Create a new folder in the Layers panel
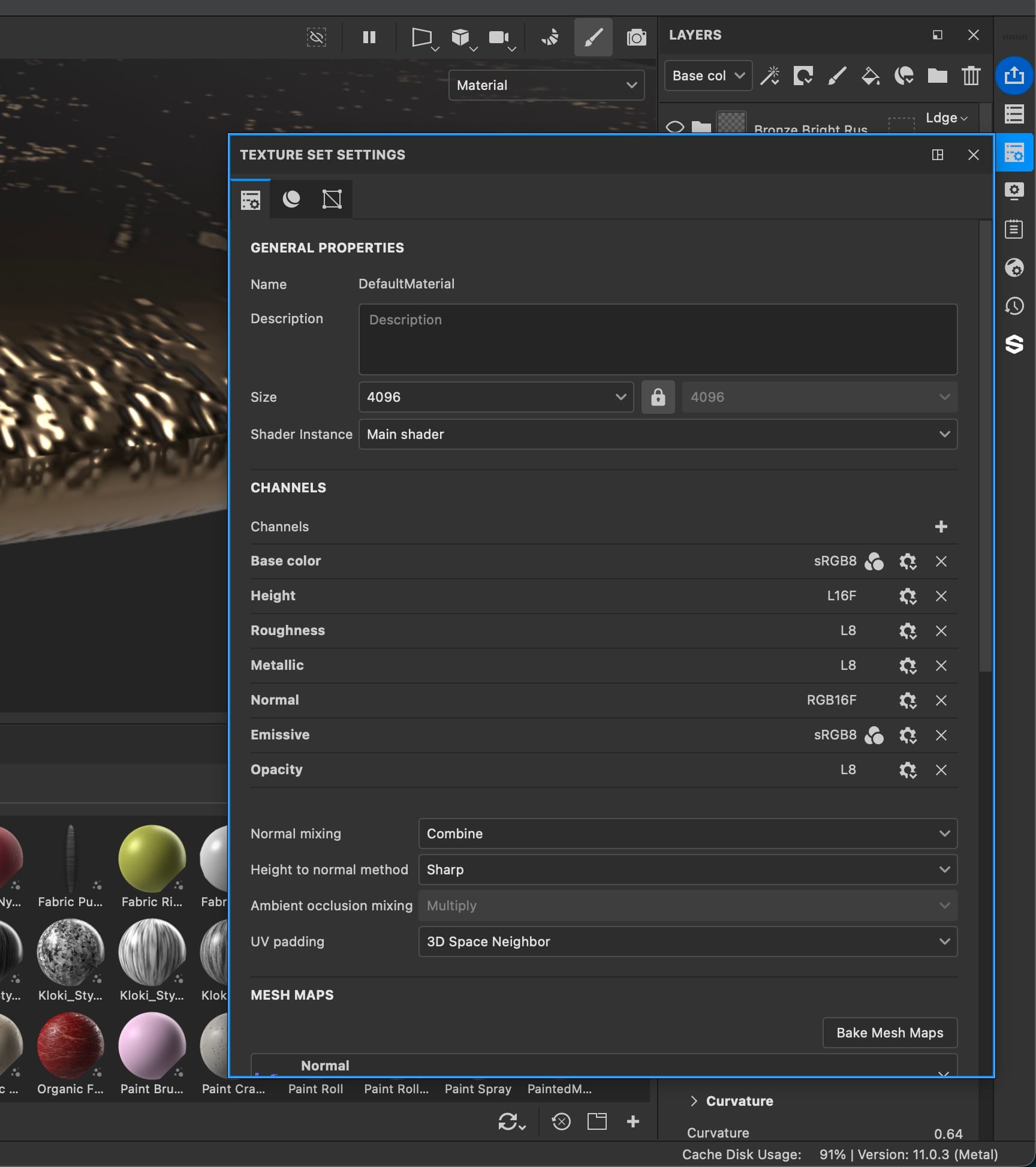The width and height of the screenshot is (1036, 1167). (x=937, y=76)
